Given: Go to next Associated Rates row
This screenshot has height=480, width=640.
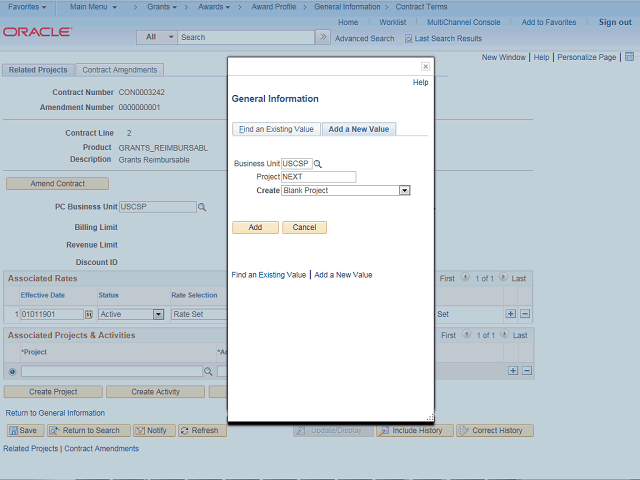Looking at the screenshot, I should coord(503,277).
